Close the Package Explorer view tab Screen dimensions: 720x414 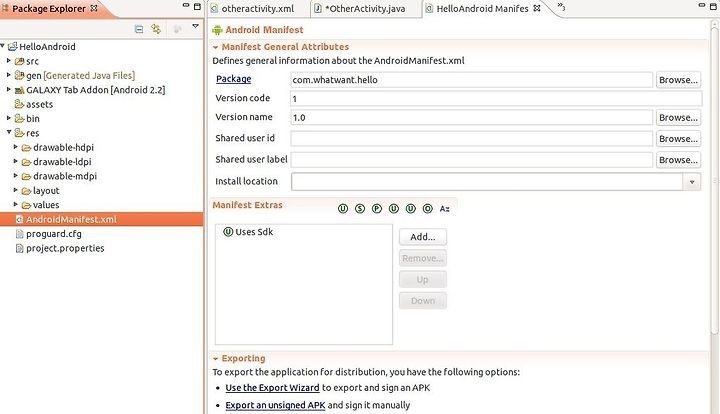[x=94, y=8]
